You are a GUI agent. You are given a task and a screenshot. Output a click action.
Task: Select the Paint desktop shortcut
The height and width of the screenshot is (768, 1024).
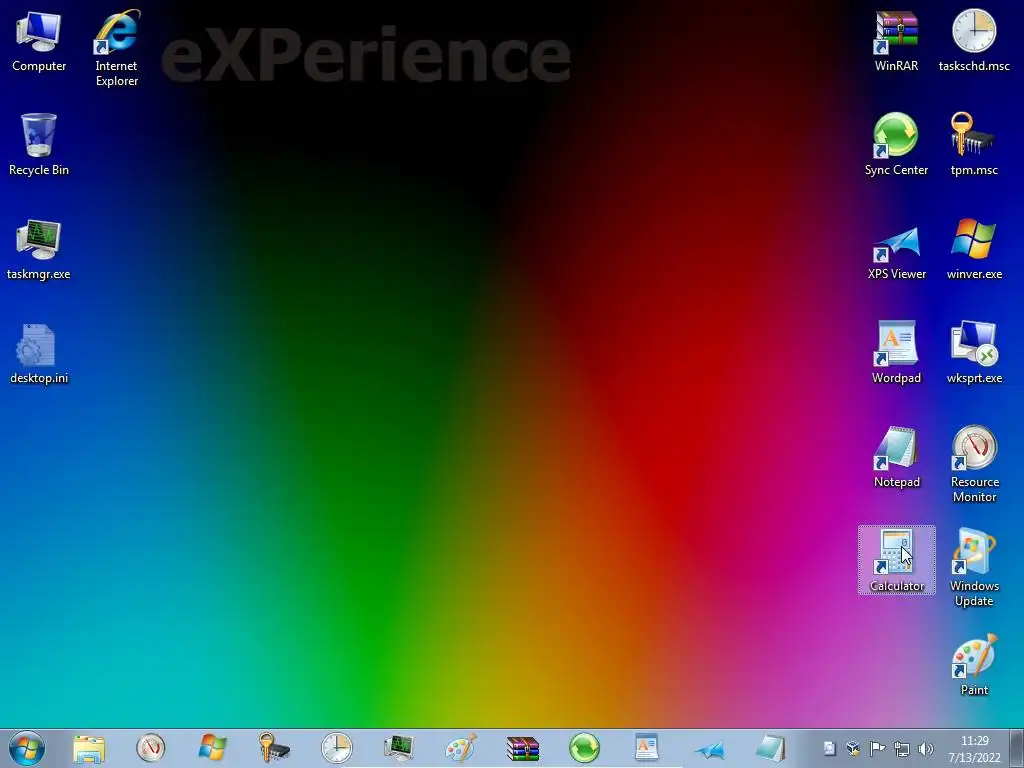(x=974, y=665)
